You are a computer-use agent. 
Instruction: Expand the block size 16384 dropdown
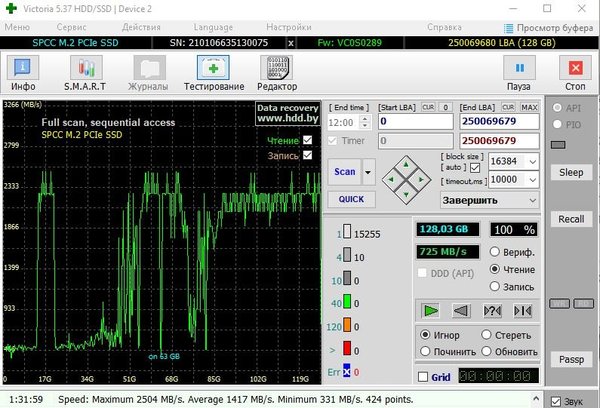tap(533, 161)
